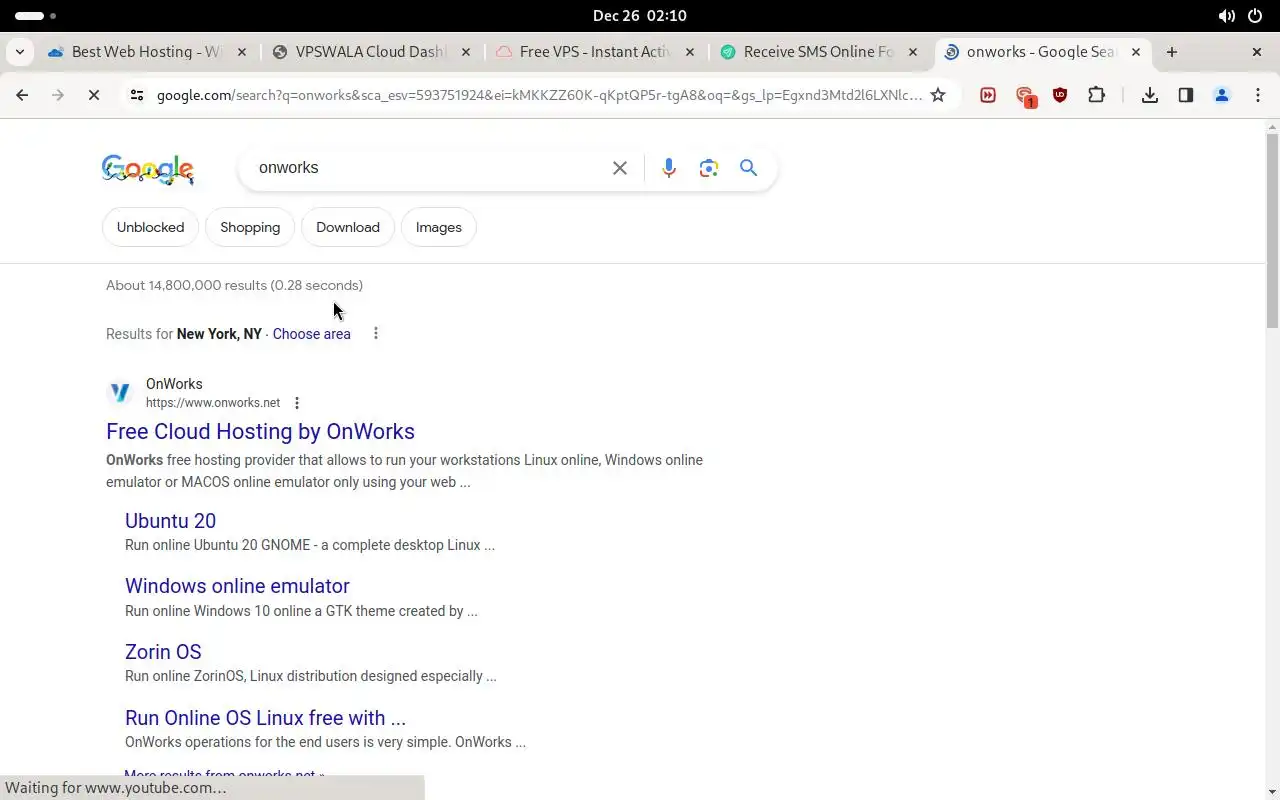Select the Download filter chip
This screenshot has height=800, width=1280.
pos(348,227)
